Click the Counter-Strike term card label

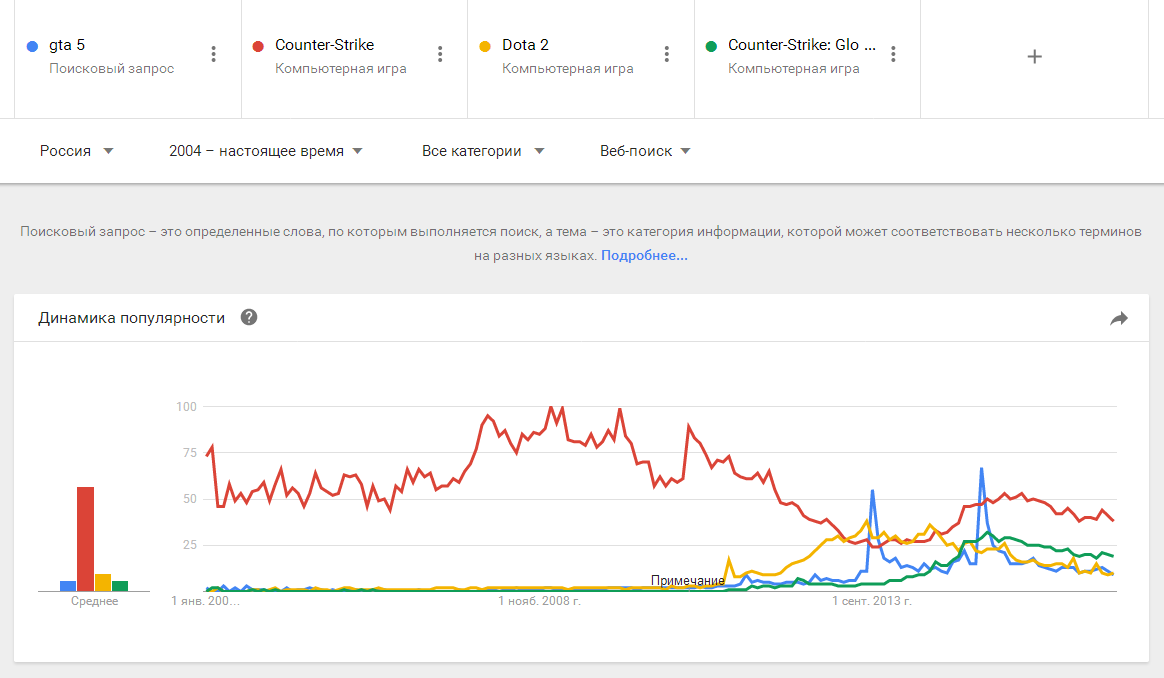pos(324,45)
